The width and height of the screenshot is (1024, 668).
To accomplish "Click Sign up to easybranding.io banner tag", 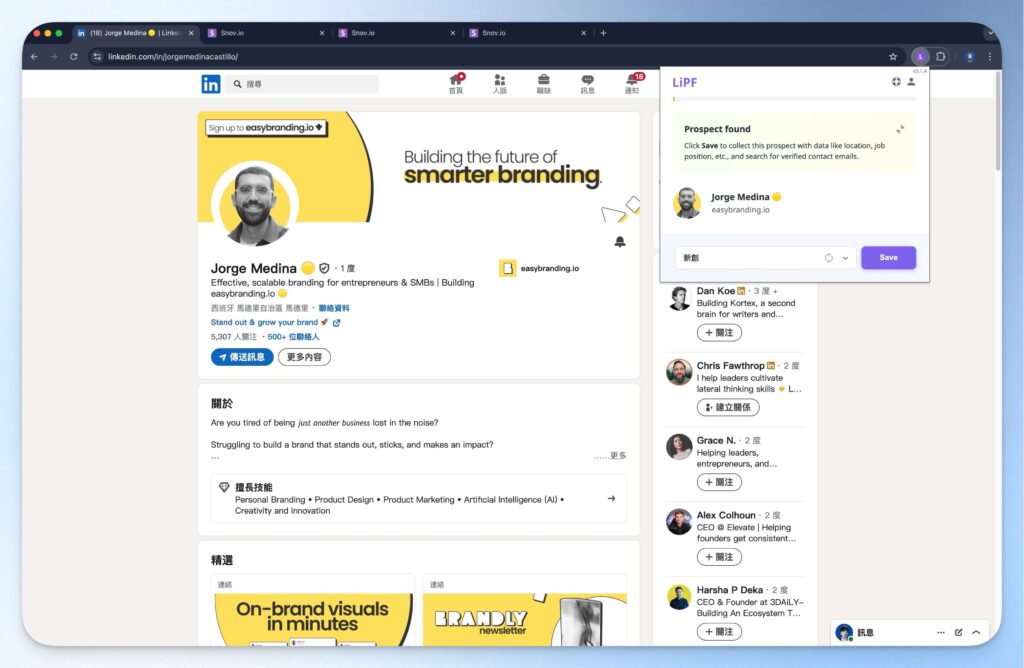I will pyautogui.click(x=266, y=127).
